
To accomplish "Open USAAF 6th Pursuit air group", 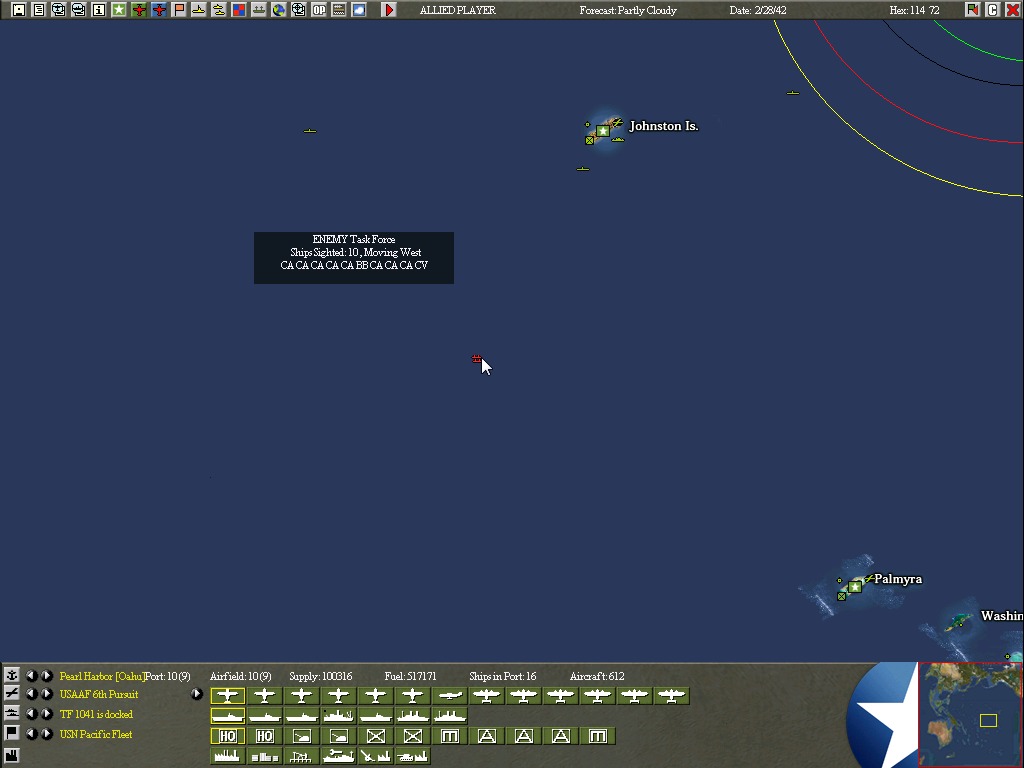I will (99, 694).
